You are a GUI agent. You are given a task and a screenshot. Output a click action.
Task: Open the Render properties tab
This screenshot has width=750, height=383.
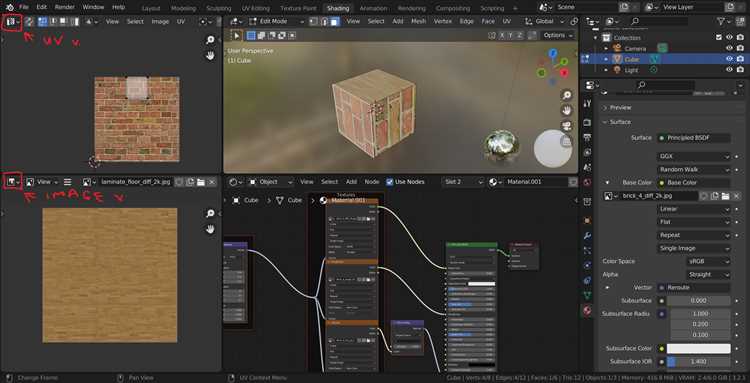pos(587,123)
